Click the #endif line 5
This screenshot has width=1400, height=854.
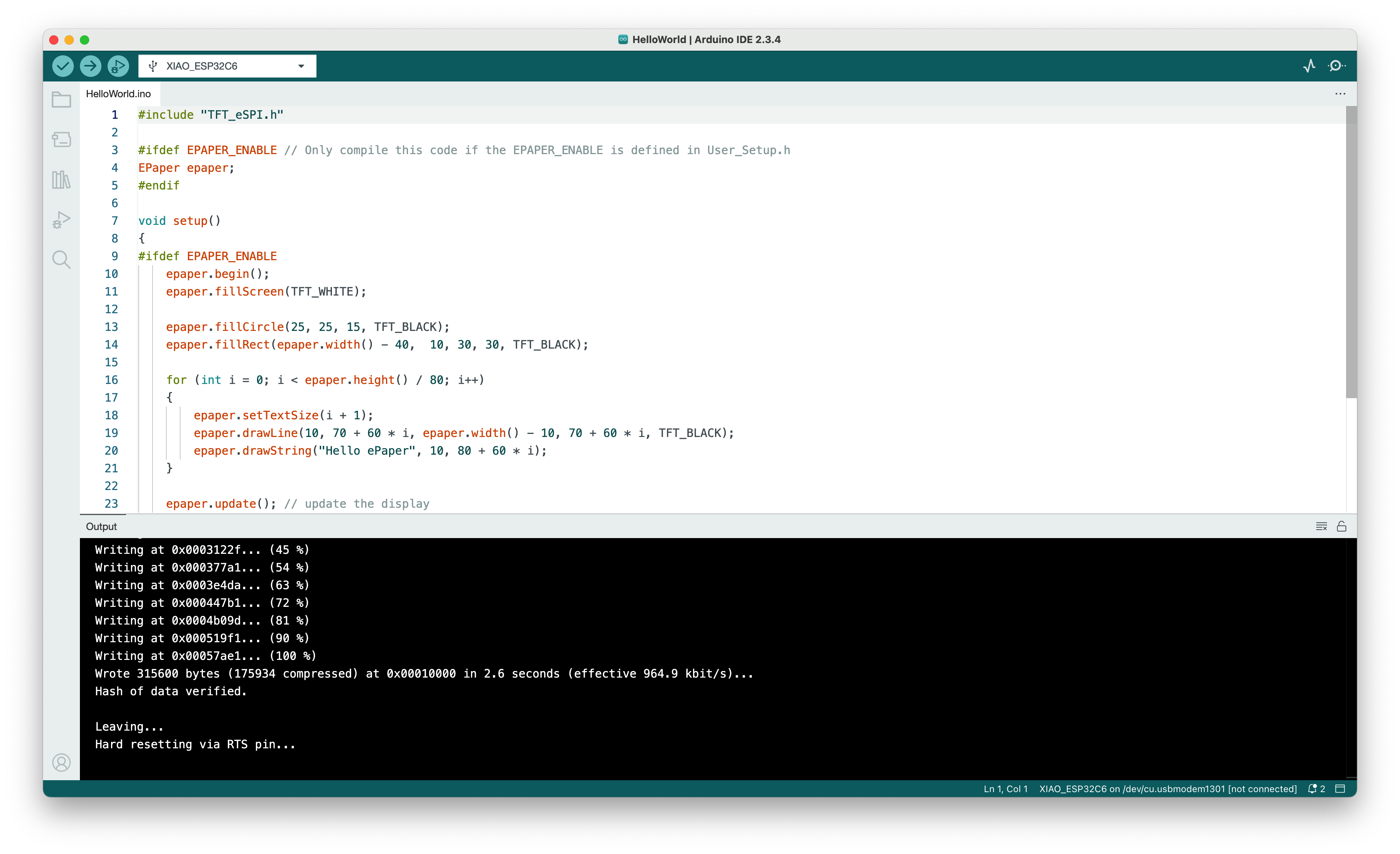159,185
